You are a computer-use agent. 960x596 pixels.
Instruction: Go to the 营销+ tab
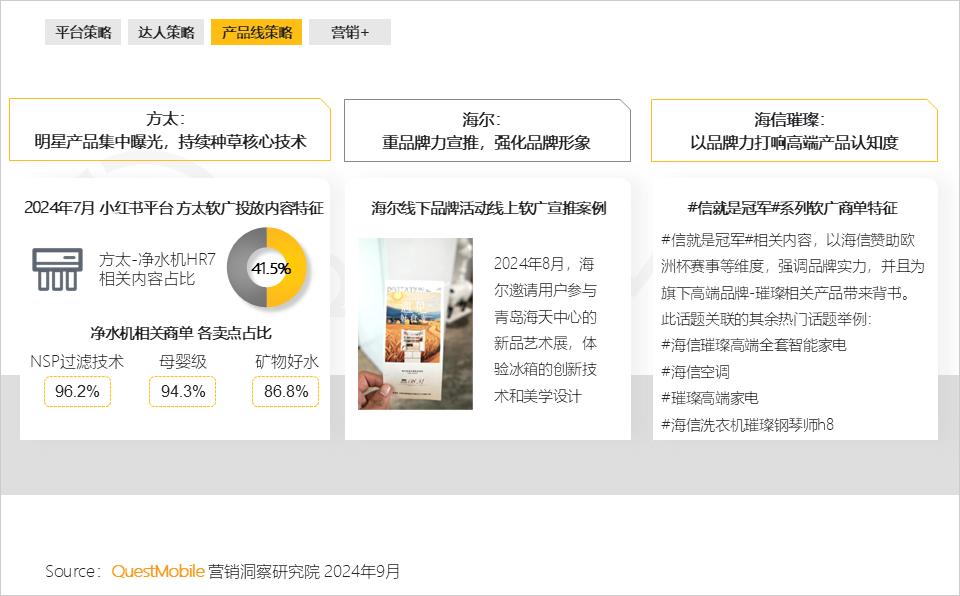pos(350,32)
